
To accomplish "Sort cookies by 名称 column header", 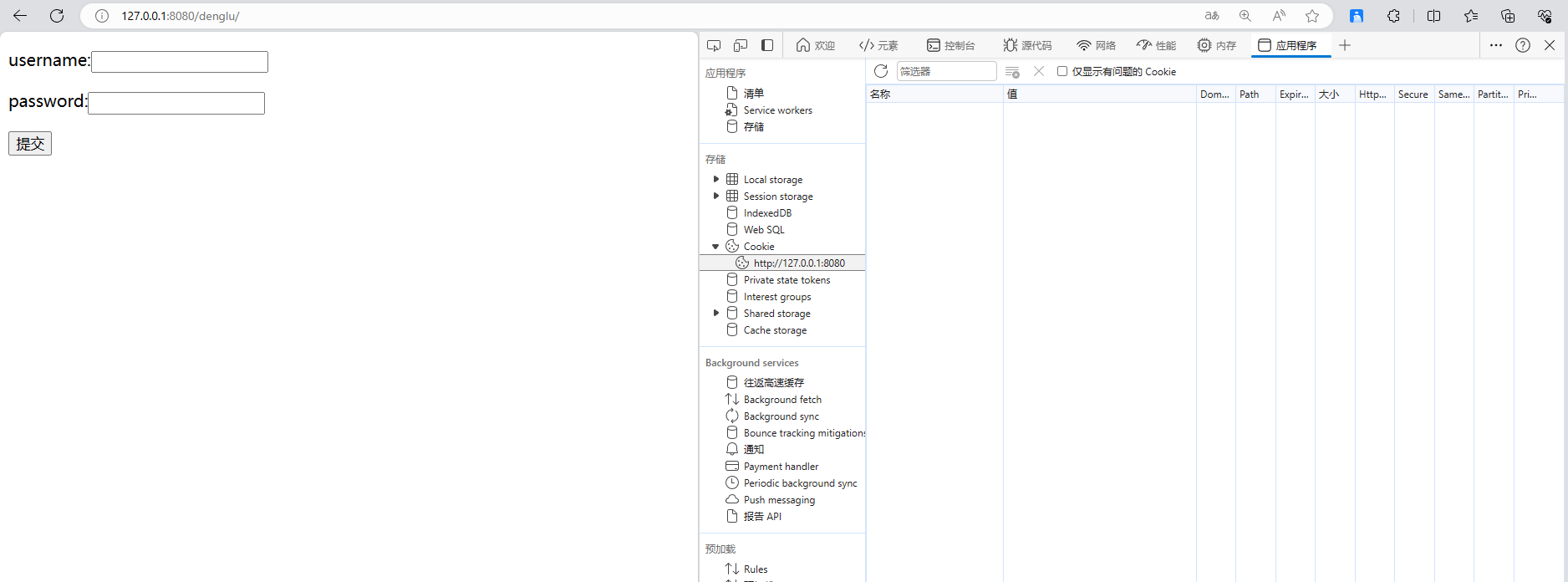I will [x=934, y=94].
